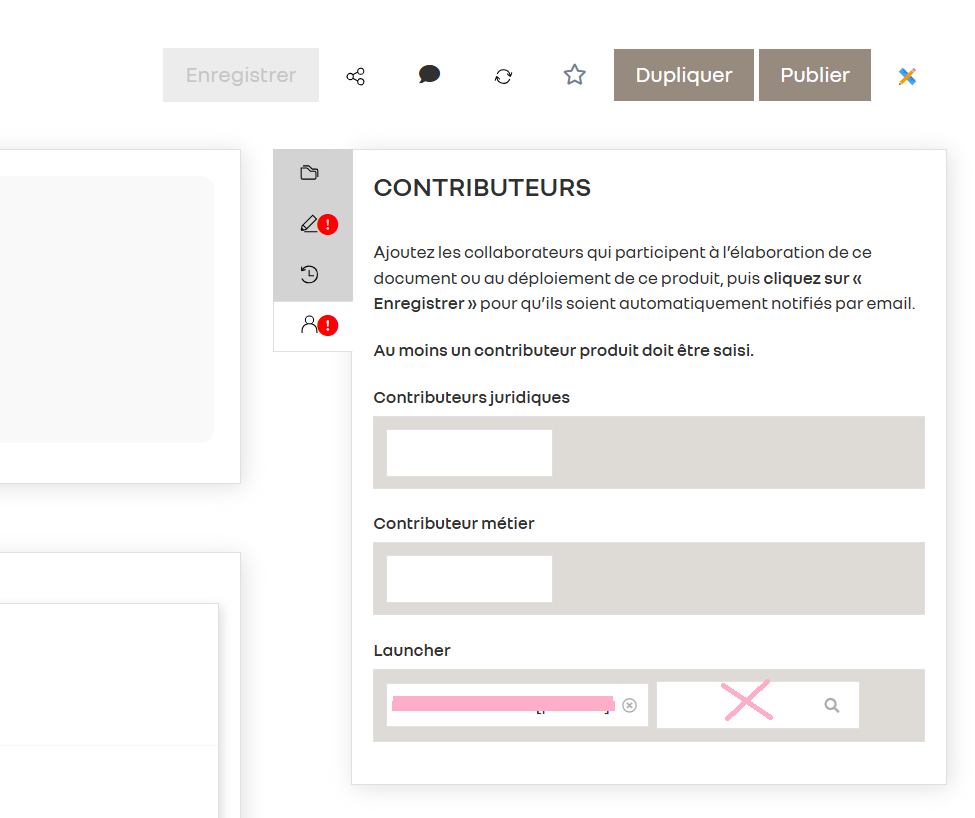975x818 pixels.
Task: Click the refresh arrows icon
Action: pos(503,76)
